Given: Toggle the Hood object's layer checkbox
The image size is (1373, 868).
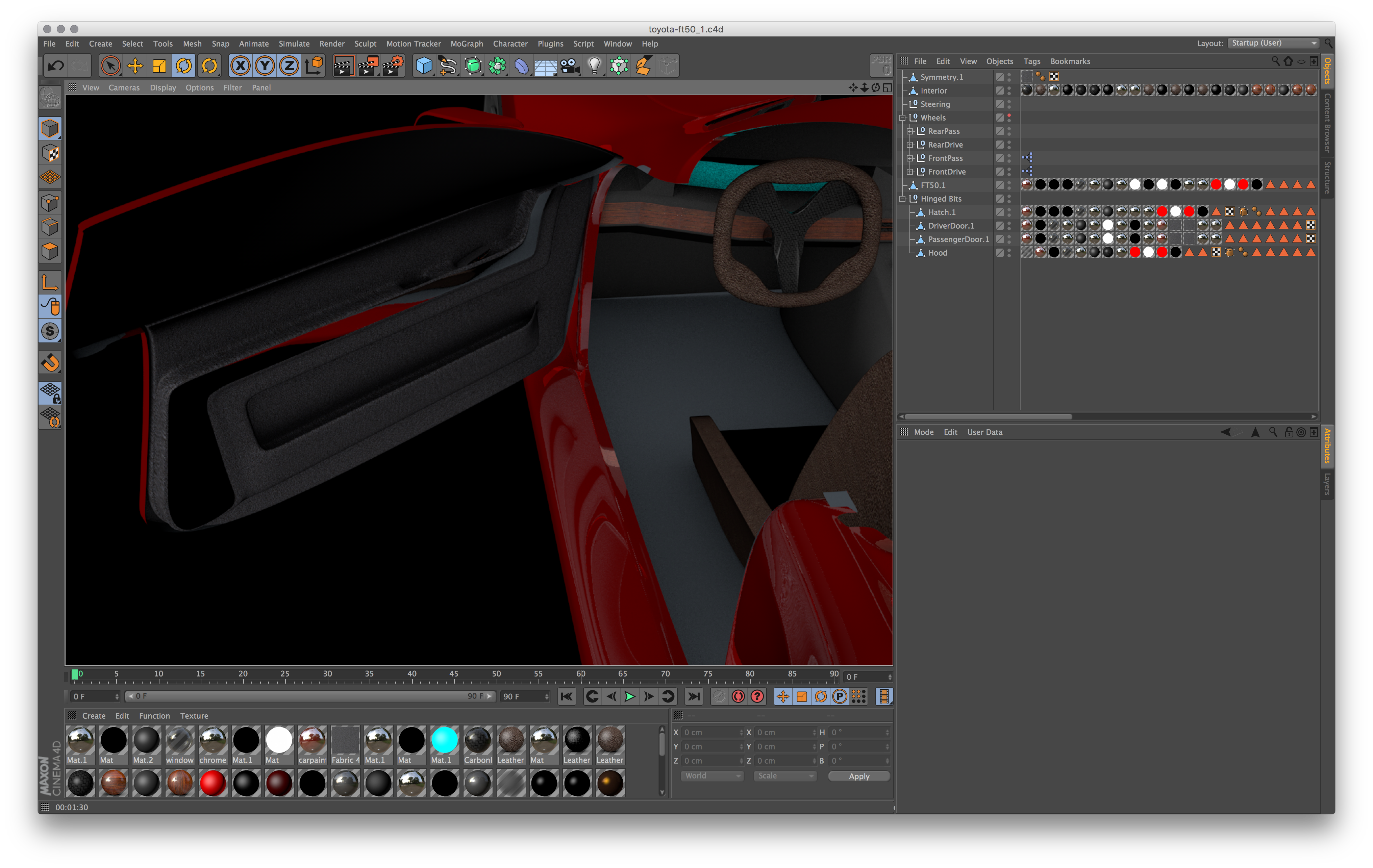Looking at the screenshot, I should (x=1000, y=253).
